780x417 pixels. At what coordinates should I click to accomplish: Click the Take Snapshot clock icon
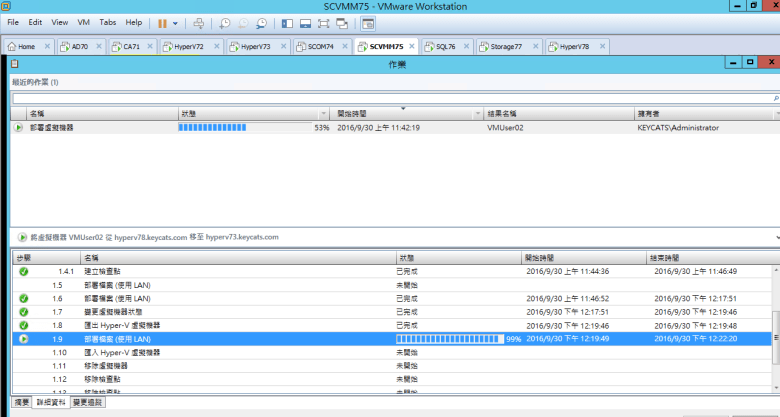tap(225, 22)
